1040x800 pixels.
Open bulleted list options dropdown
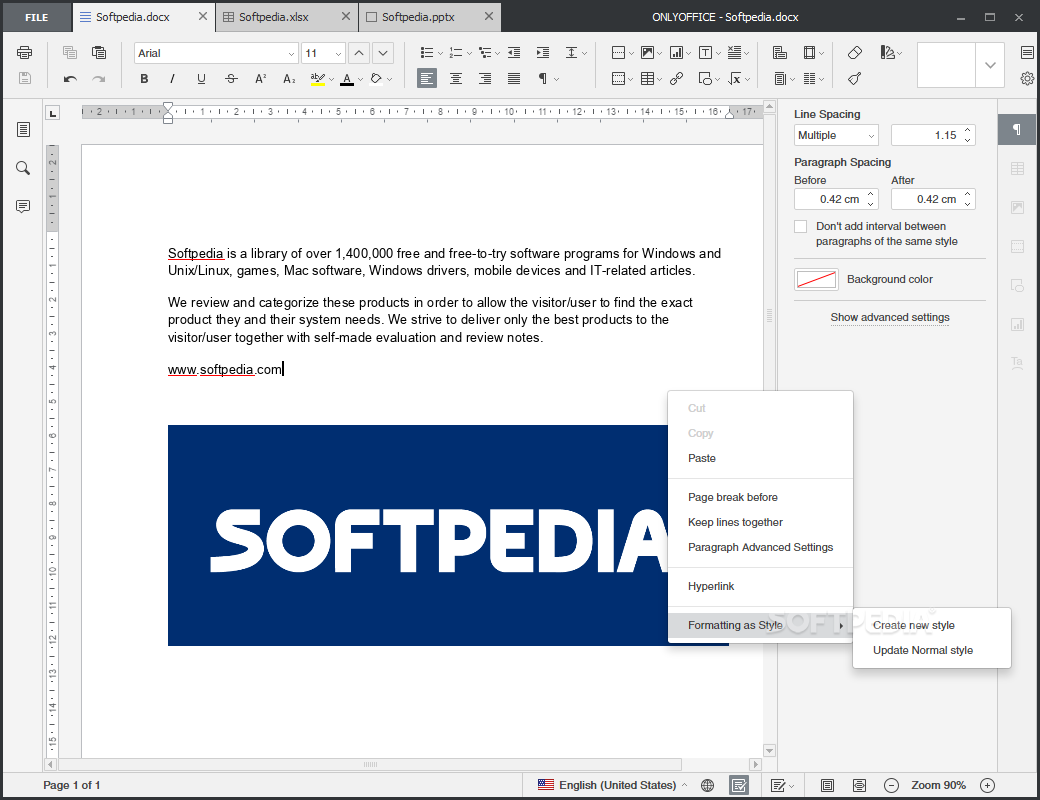(440, 53)
